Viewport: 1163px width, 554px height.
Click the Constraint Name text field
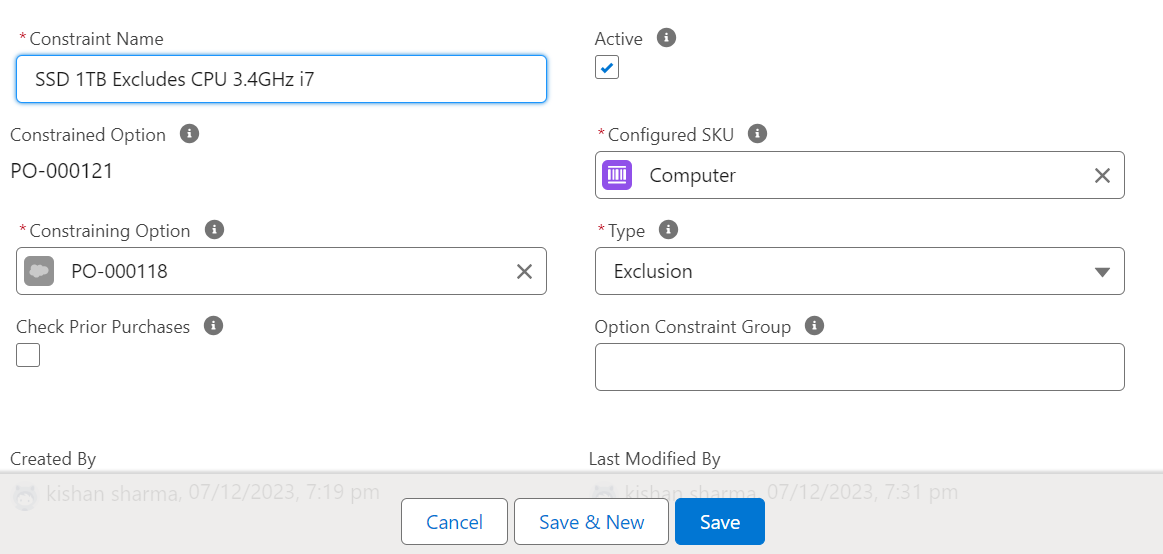coord(281,79)
